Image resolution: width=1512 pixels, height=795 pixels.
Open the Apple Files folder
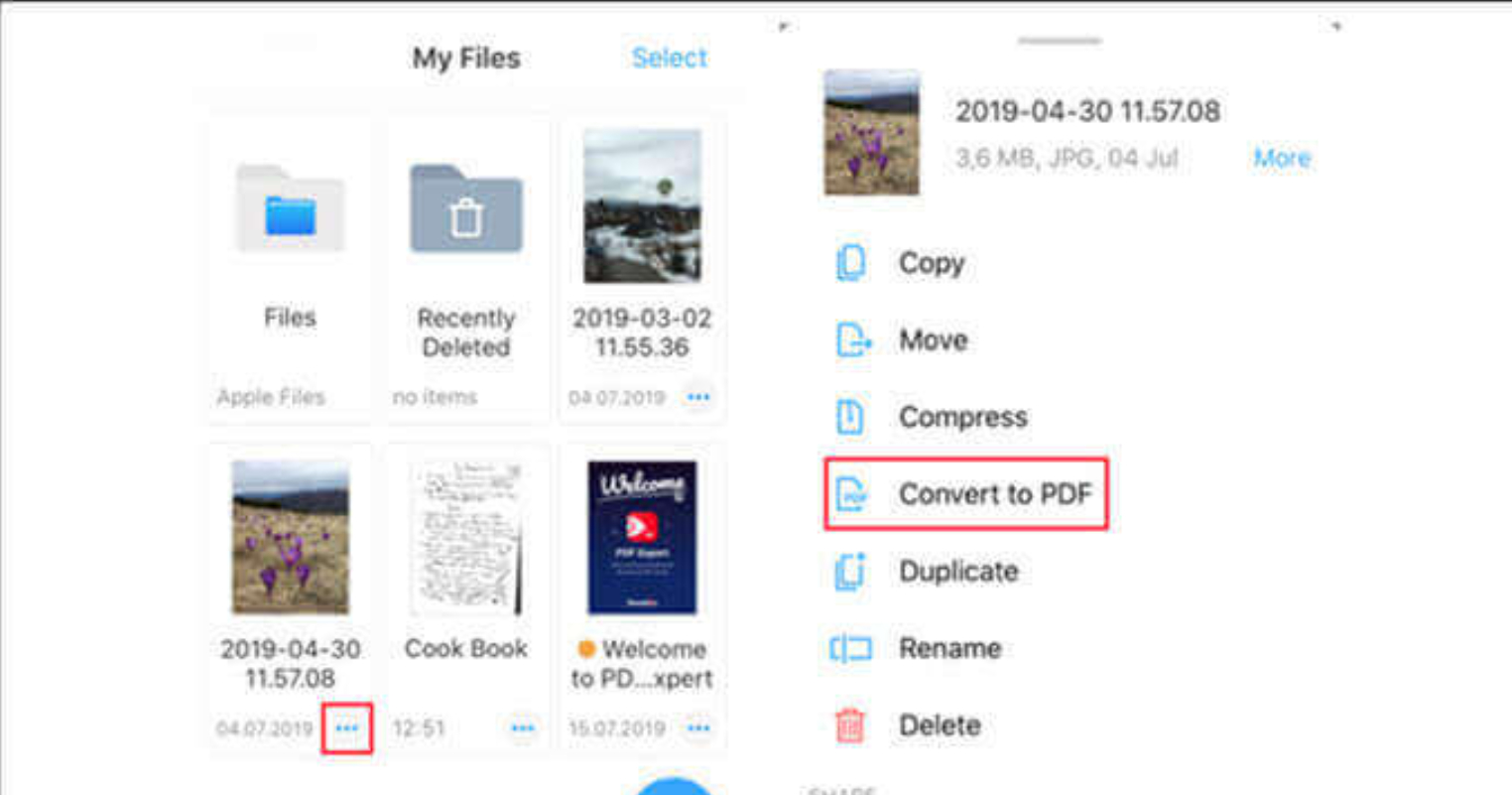pos(290,209)
